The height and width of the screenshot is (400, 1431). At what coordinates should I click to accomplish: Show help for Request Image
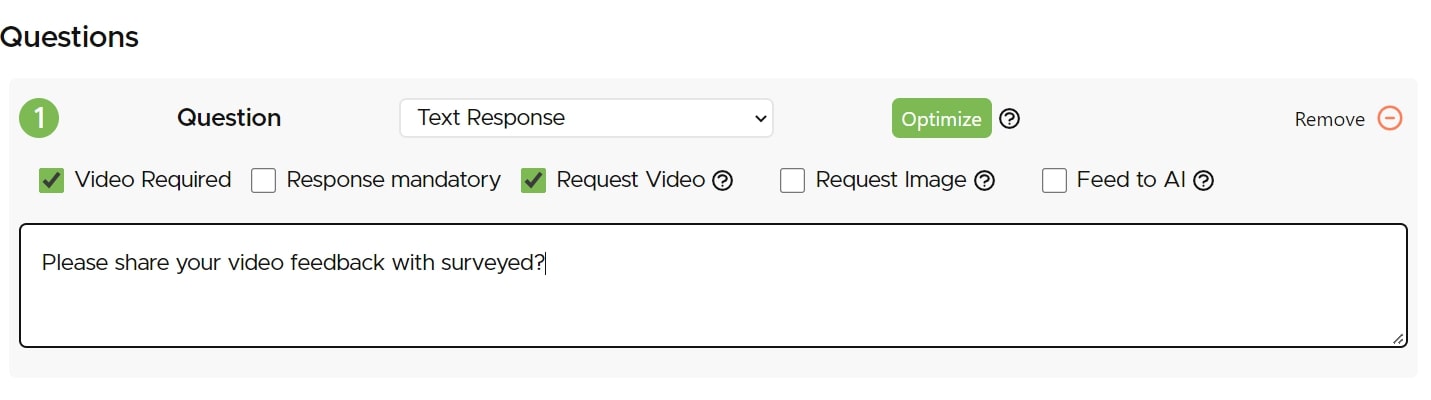pos(984,181)
